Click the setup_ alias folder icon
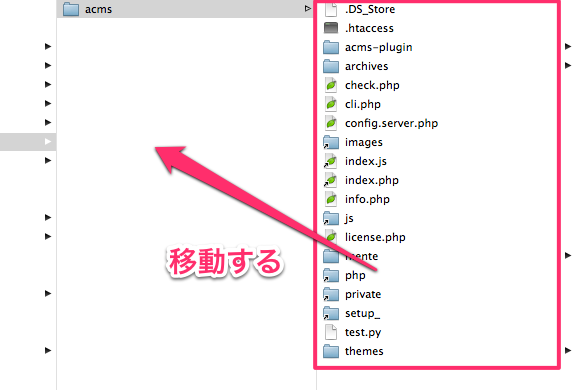574x390 pixels. [331, 313]
